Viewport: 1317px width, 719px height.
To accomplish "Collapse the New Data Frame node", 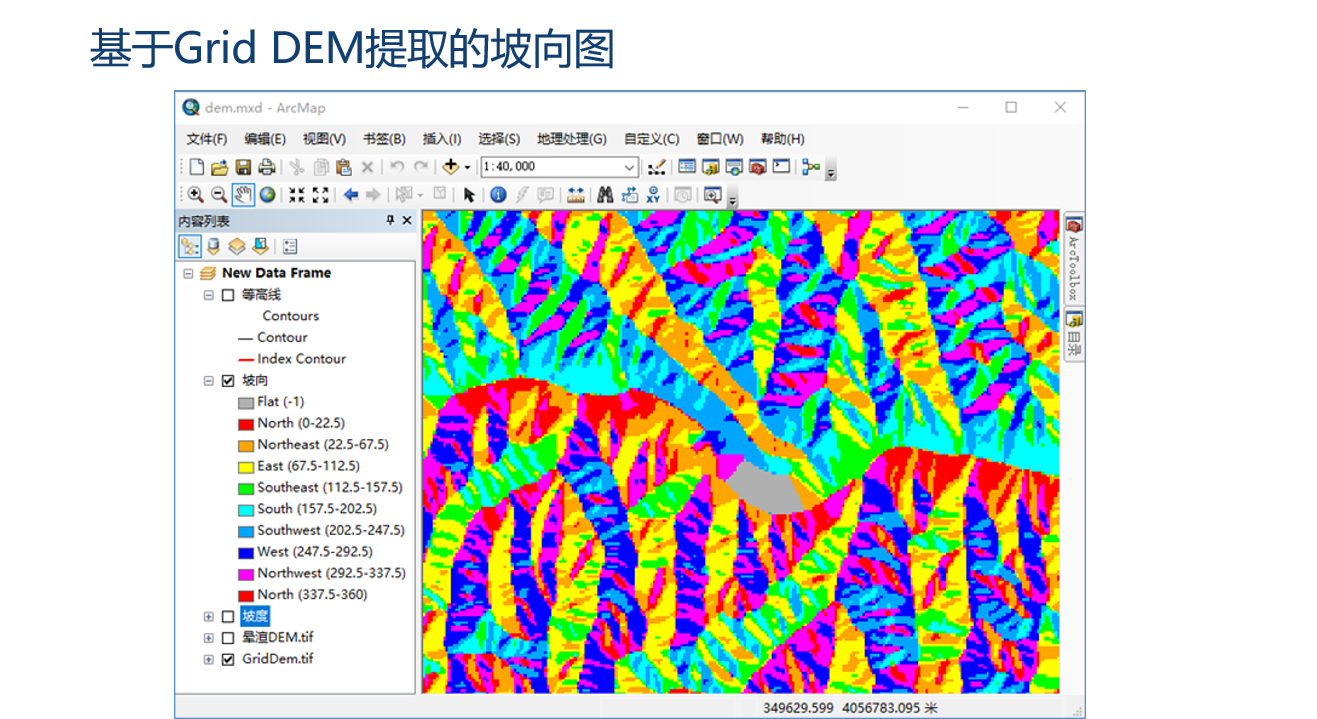I will [x=188, y=273].
